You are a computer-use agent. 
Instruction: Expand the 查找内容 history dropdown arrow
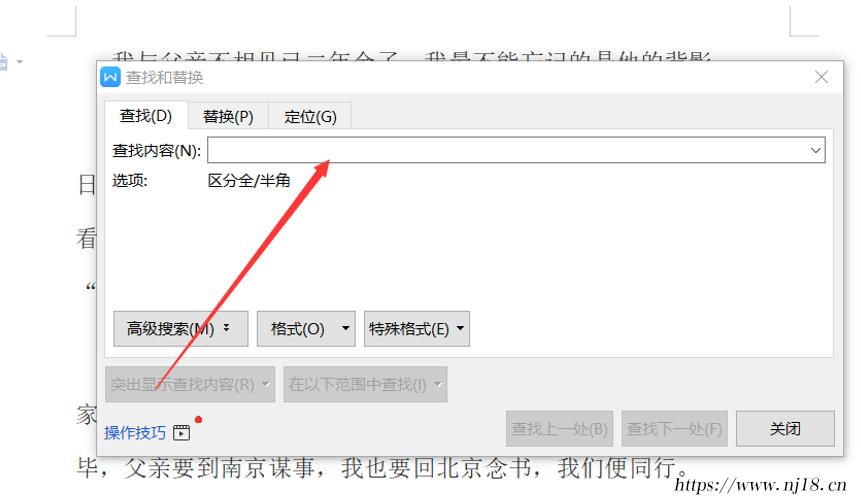(816, 150)
